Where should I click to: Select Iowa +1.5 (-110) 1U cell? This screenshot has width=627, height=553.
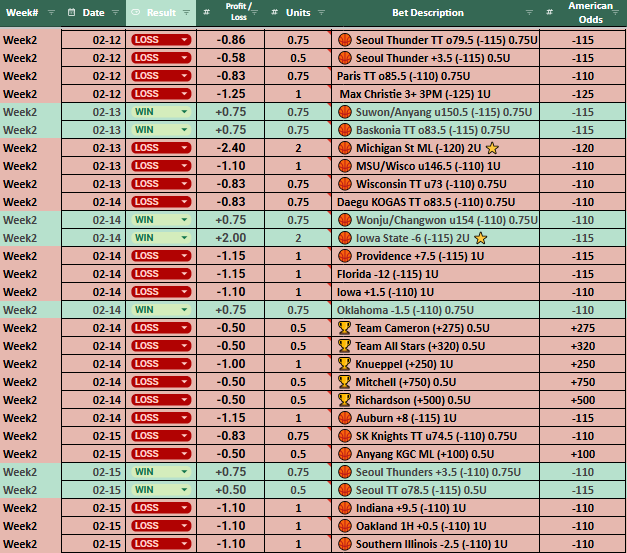[x=435, y=292]
